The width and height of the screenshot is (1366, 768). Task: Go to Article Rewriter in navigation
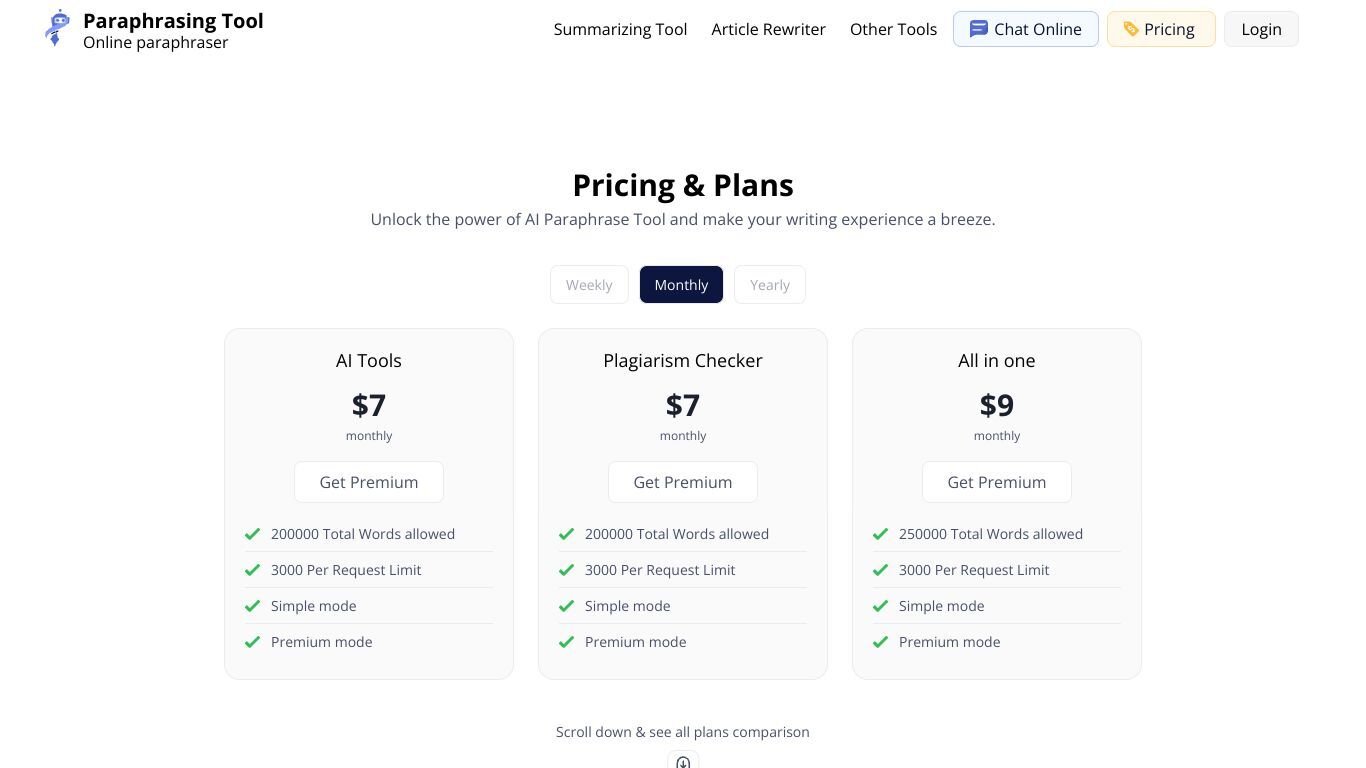(x=768, y=29)
